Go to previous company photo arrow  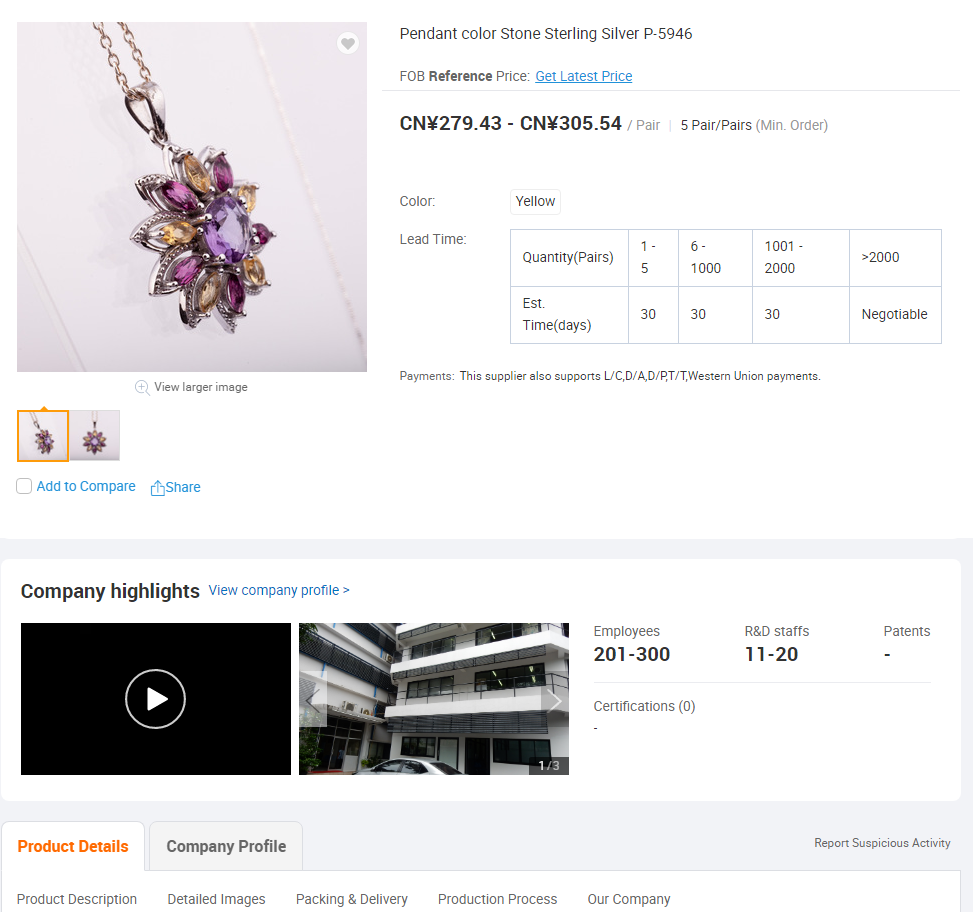[313, 700]
